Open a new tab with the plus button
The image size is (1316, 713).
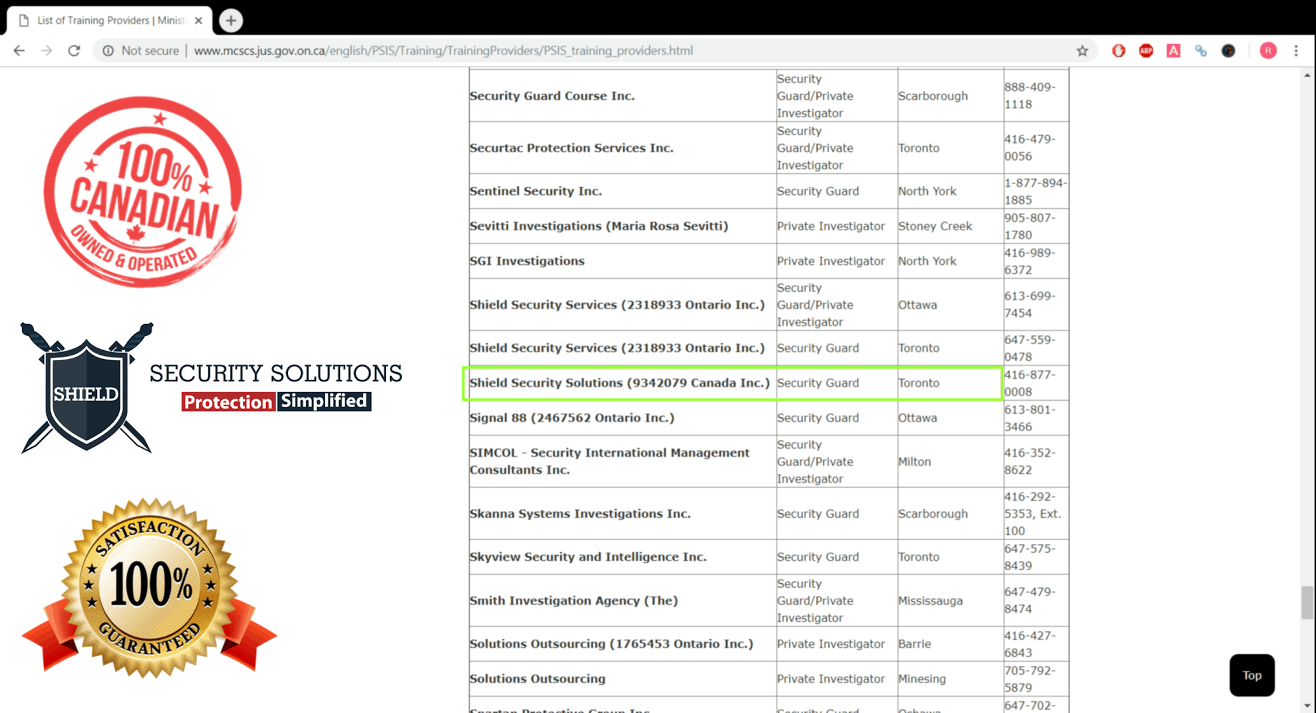point(231,20)
